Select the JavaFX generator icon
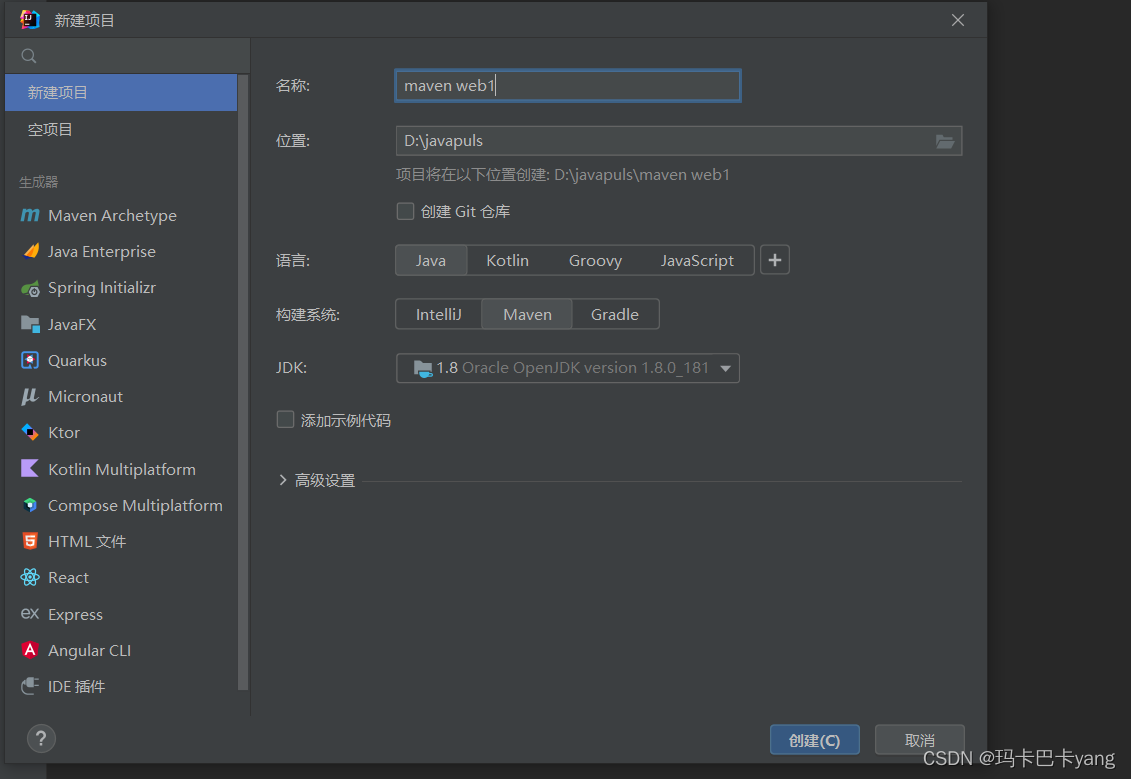This screenshot has width=1131, height=779. click(x=30, y=324)
